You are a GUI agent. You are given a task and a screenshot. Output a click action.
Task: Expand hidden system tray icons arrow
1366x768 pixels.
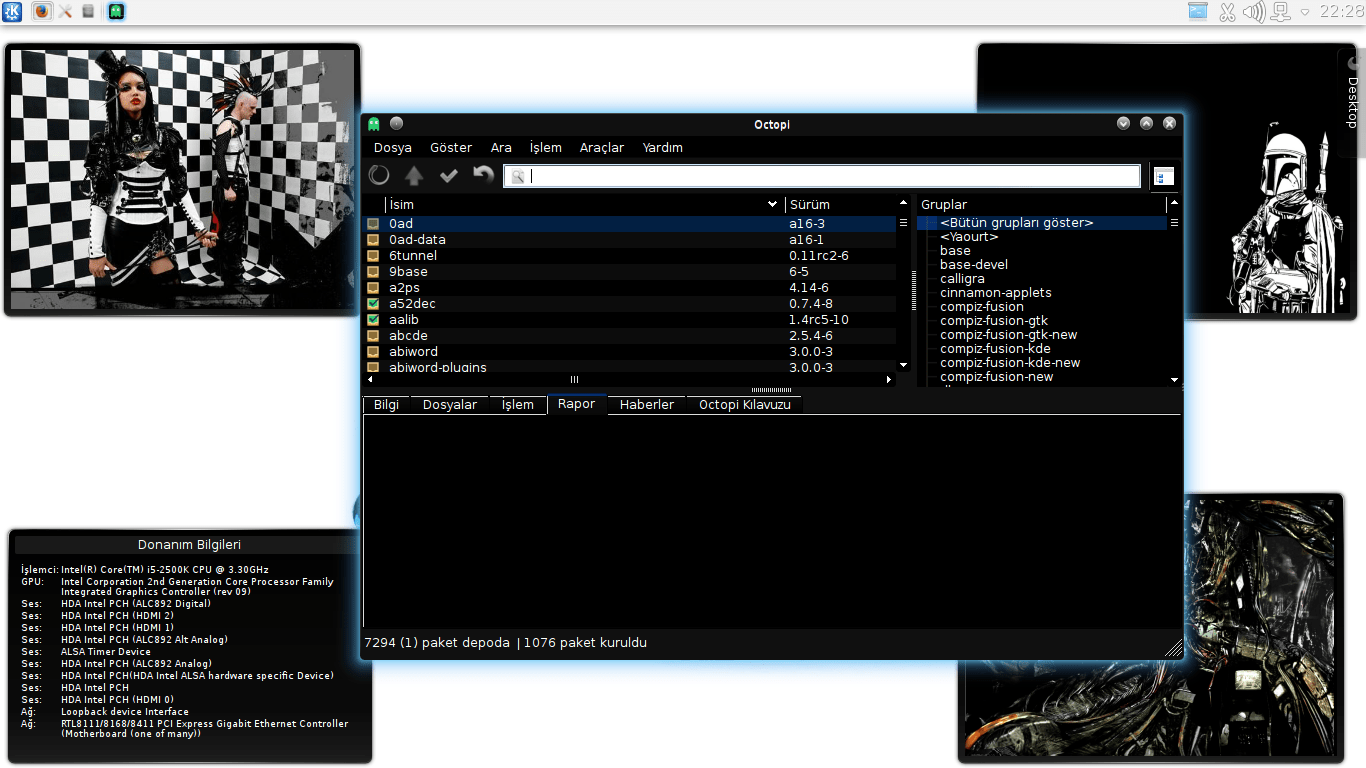(1305, 13)
